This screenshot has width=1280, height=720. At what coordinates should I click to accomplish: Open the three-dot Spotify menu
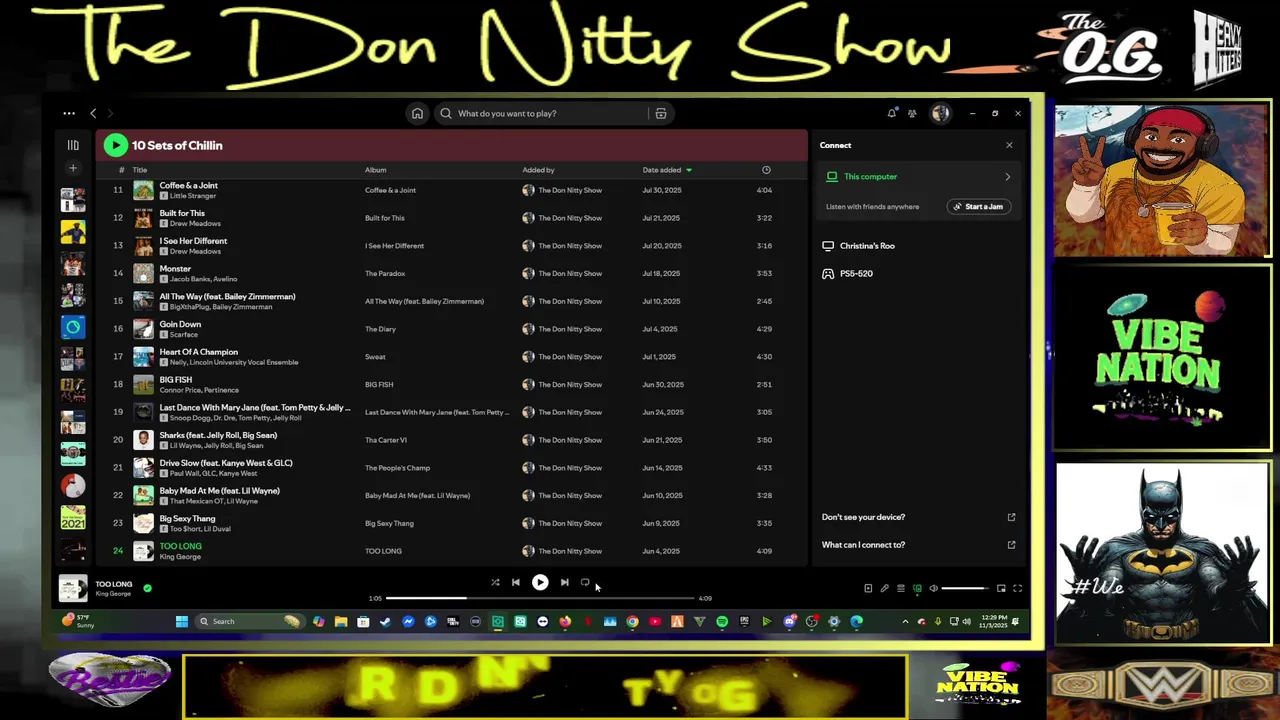coord(69,113)
